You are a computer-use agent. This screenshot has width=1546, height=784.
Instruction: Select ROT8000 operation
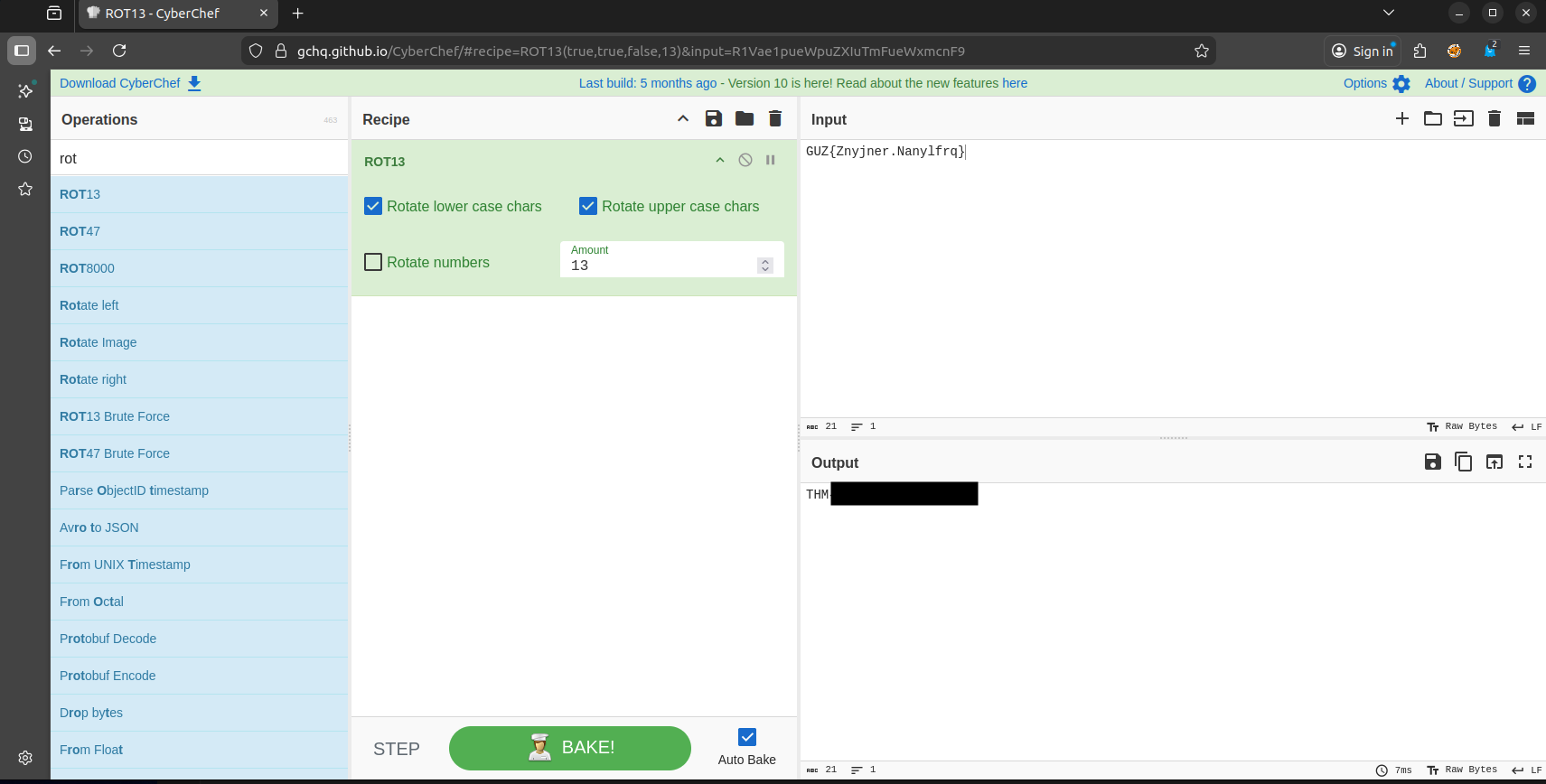coord(199,268)
